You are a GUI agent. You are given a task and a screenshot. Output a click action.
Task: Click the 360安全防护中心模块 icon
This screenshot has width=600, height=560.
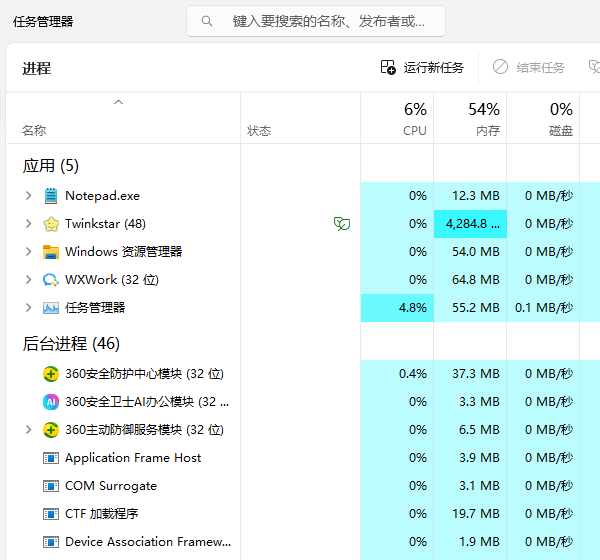click(51, 374)
